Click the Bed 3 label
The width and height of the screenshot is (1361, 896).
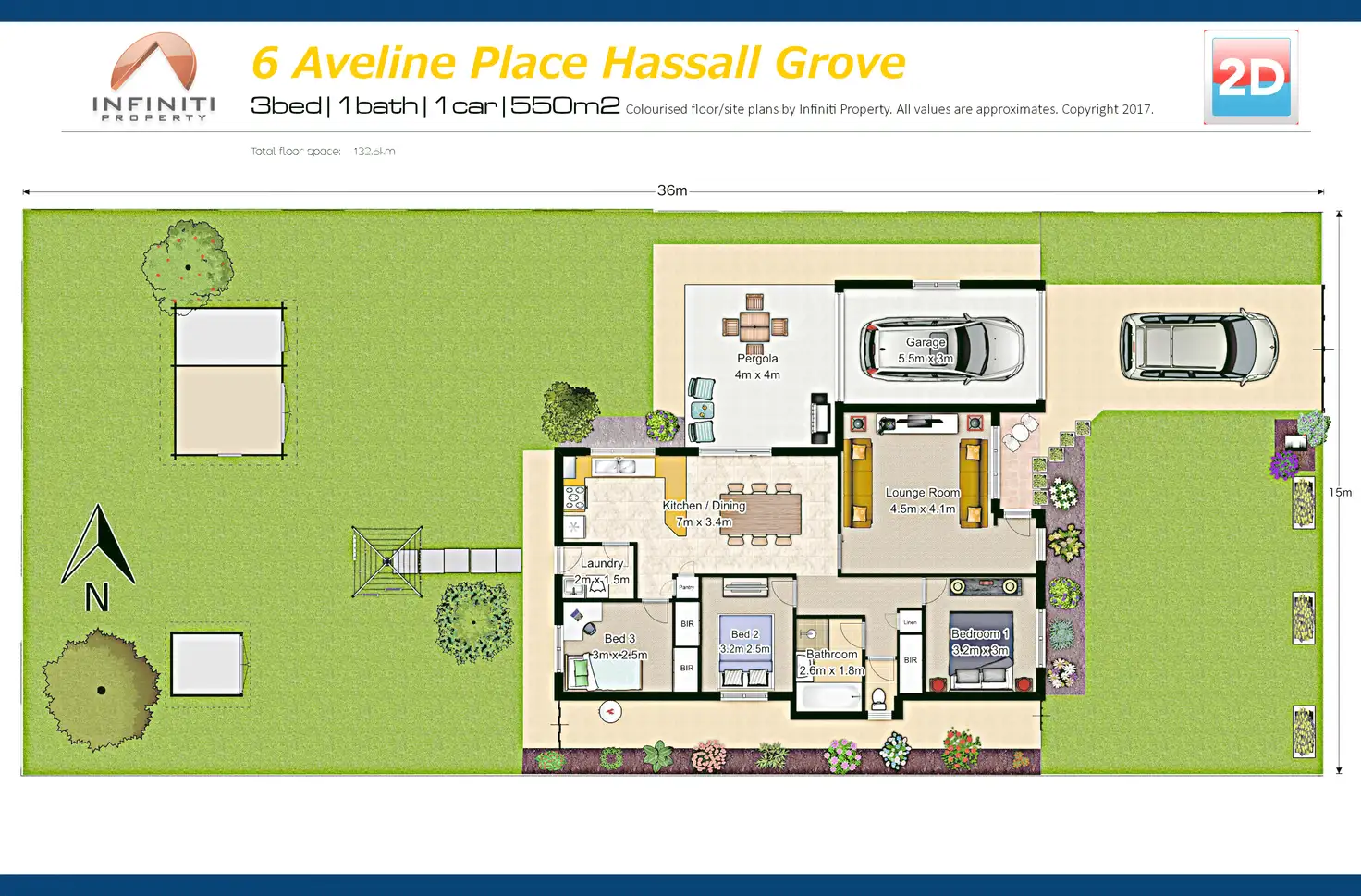pyautogui.click(x=619, y=639)
